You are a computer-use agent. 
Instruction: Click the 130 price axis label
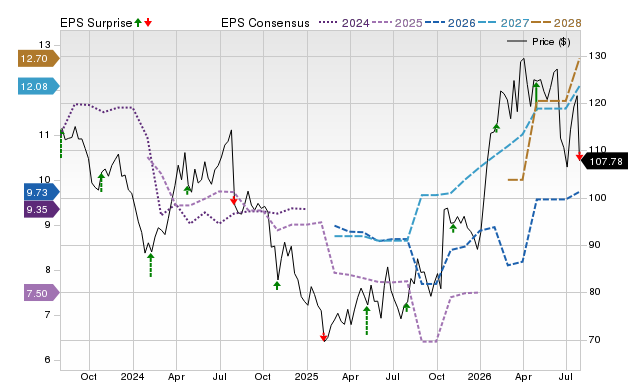click(597, 56)
